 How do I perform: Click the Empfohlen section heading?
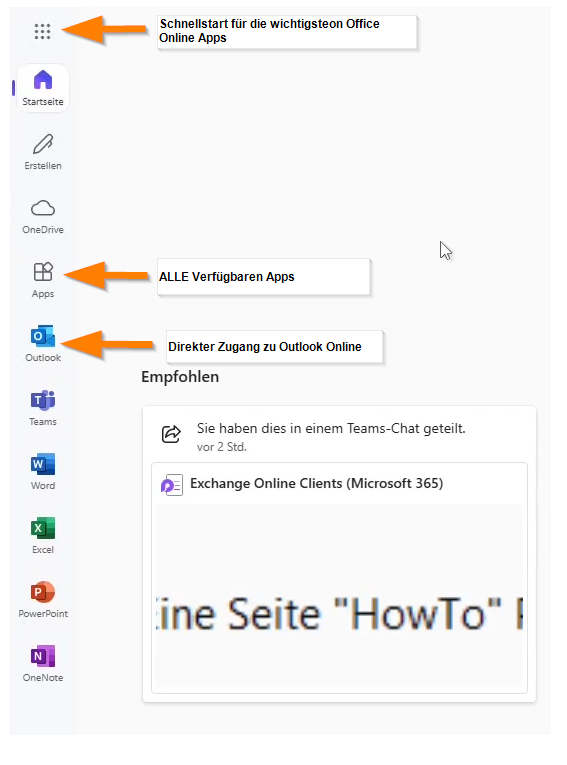click(180, 377)
